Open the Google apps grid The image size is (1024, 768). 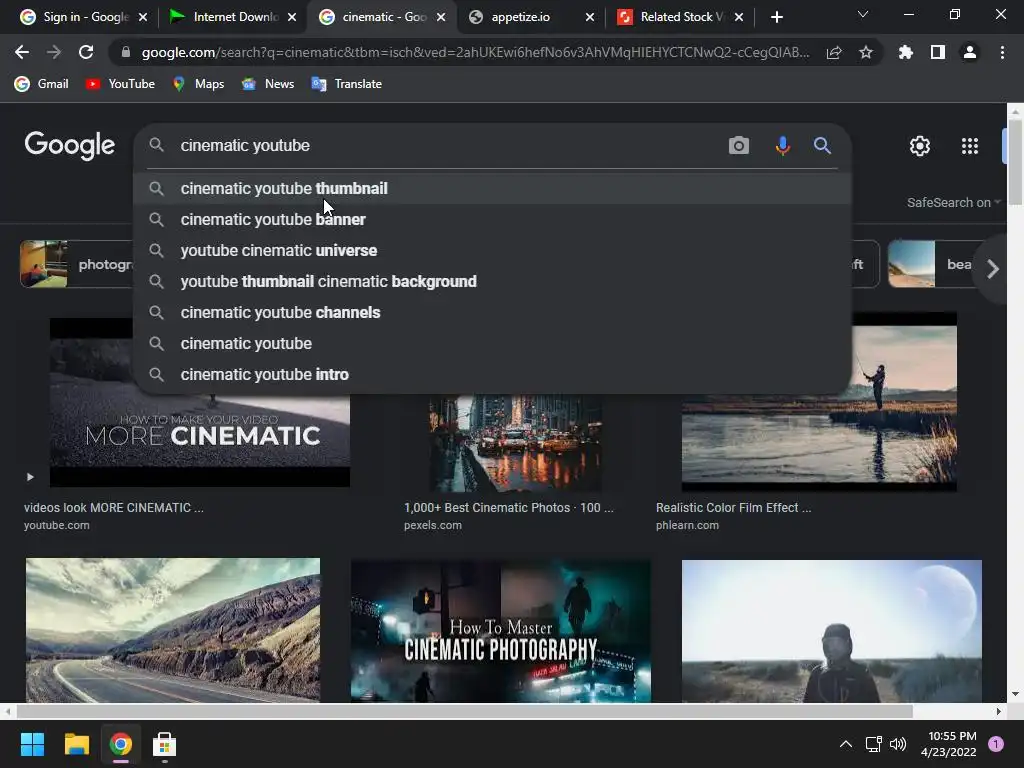click(x=970, y=146)
